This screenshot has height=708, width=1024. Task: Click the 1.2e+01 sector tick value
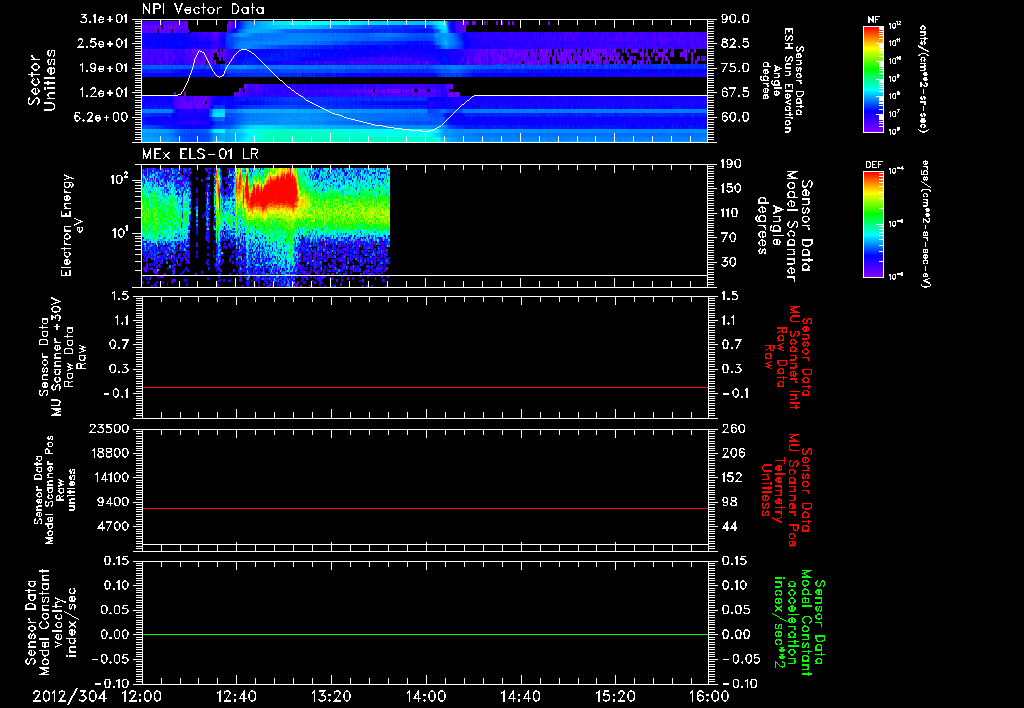(104, 93)
